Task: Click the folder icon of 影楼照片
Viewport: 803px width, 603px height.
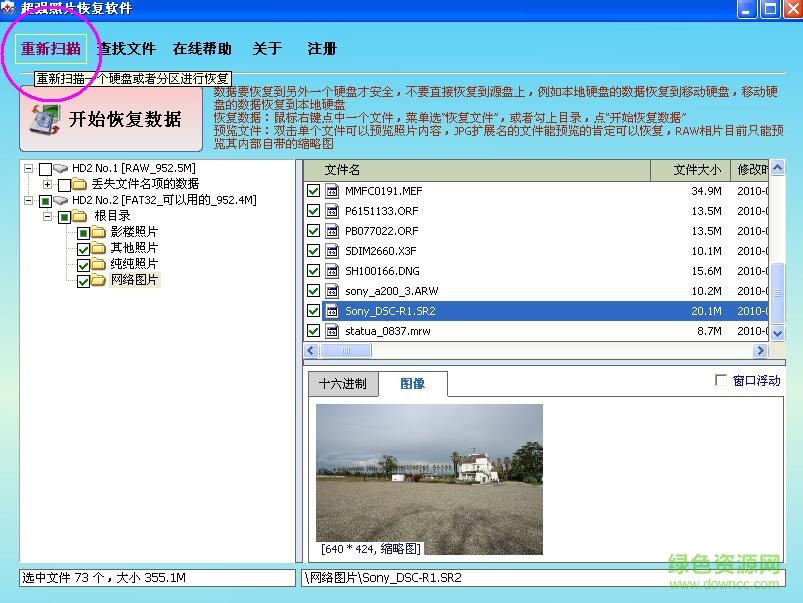Action: click(98, 232)
